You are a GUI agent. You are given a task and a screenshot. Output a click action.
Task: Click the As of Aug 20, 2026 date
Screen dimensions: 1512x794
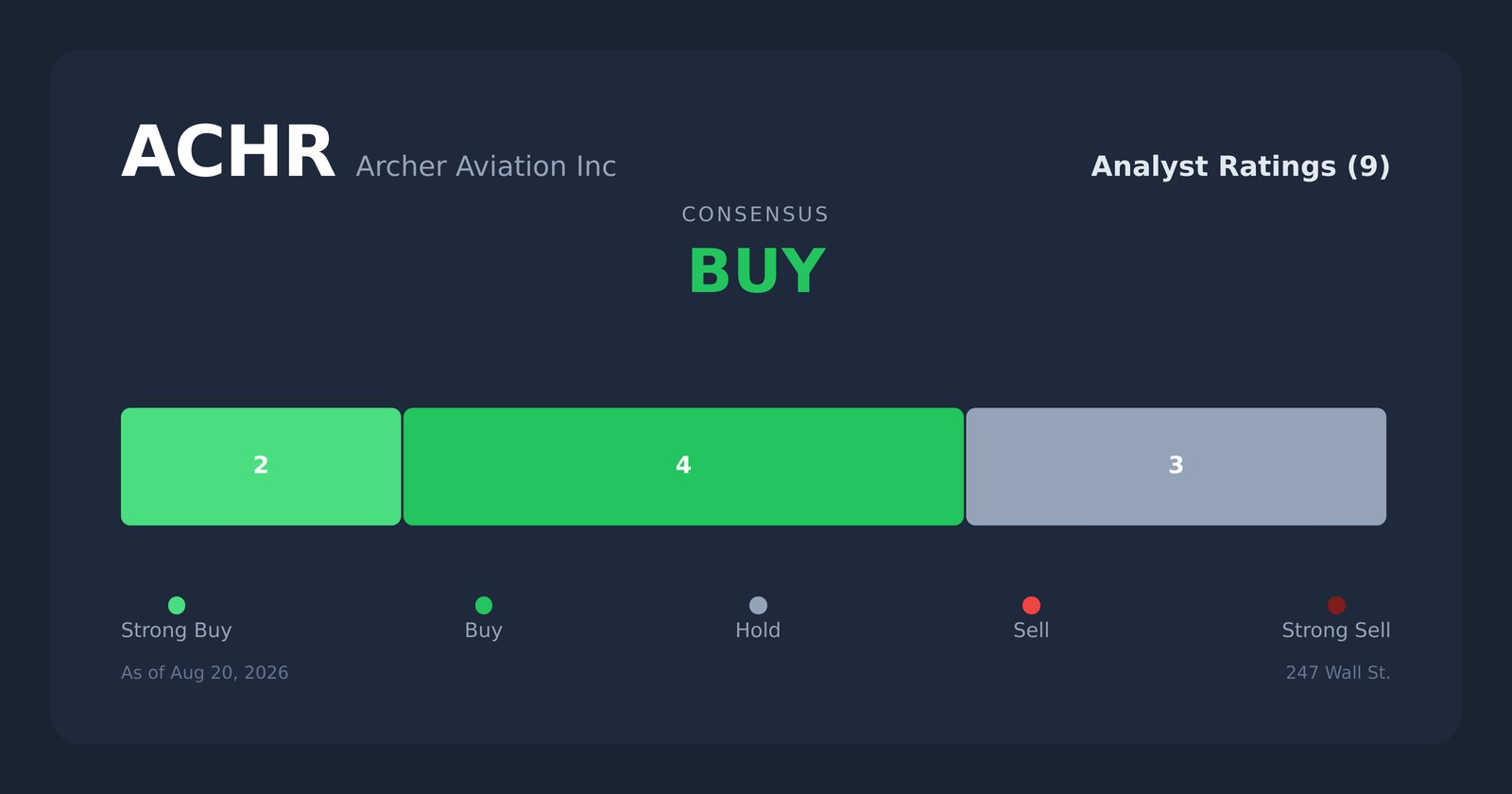[x=205, y=673]
